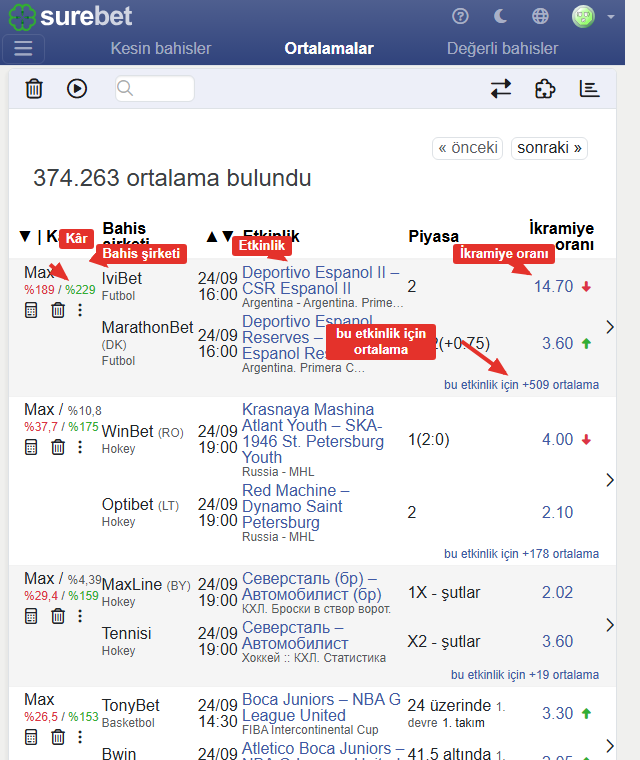The width and height of the screenshot is (640, 760).
Task: Click the sort chart toolbar icon
Action: [590, 89]
